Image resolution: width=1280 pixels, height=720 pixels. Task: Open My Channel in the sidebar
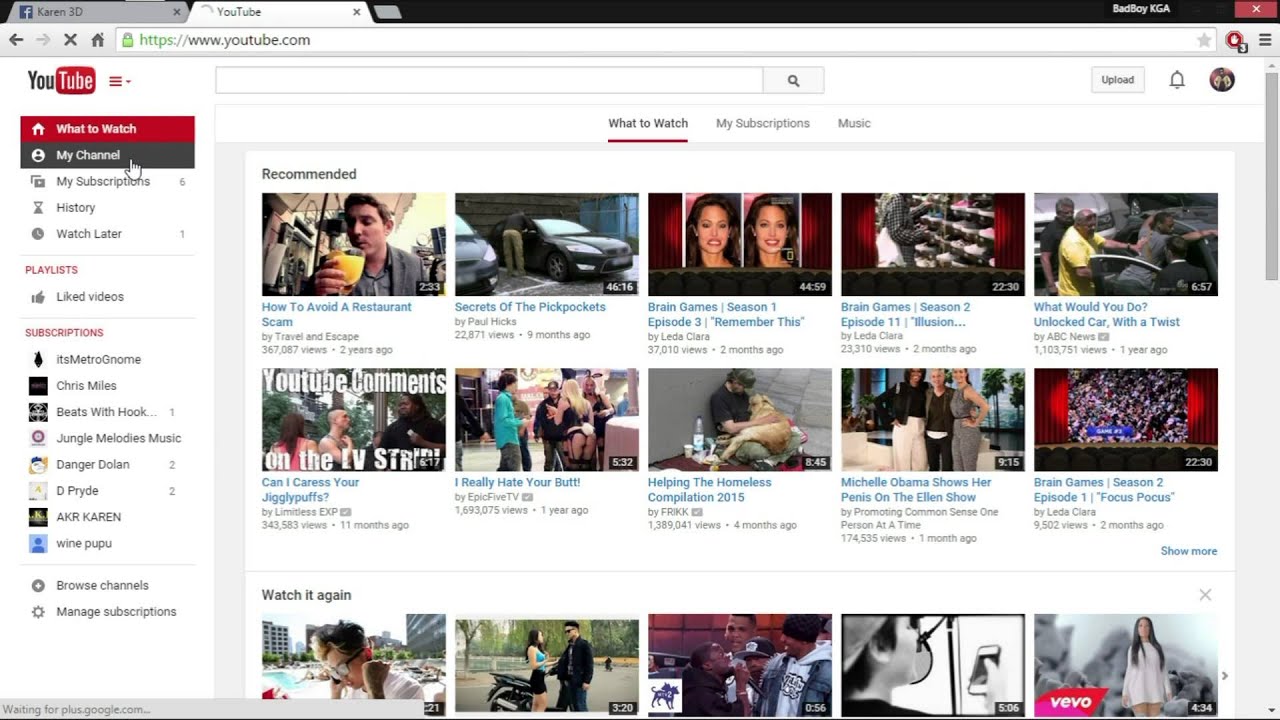(x=107, y=155)
